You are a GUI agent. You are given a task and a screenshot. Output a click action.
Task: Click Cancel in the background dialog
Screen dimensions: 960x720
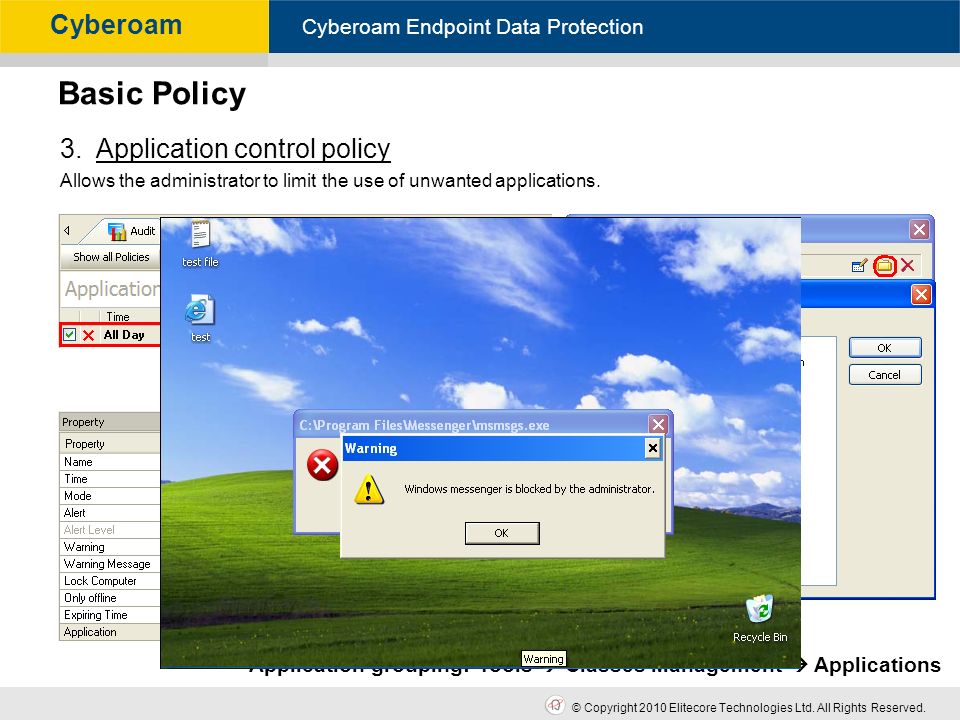point(885,375)
